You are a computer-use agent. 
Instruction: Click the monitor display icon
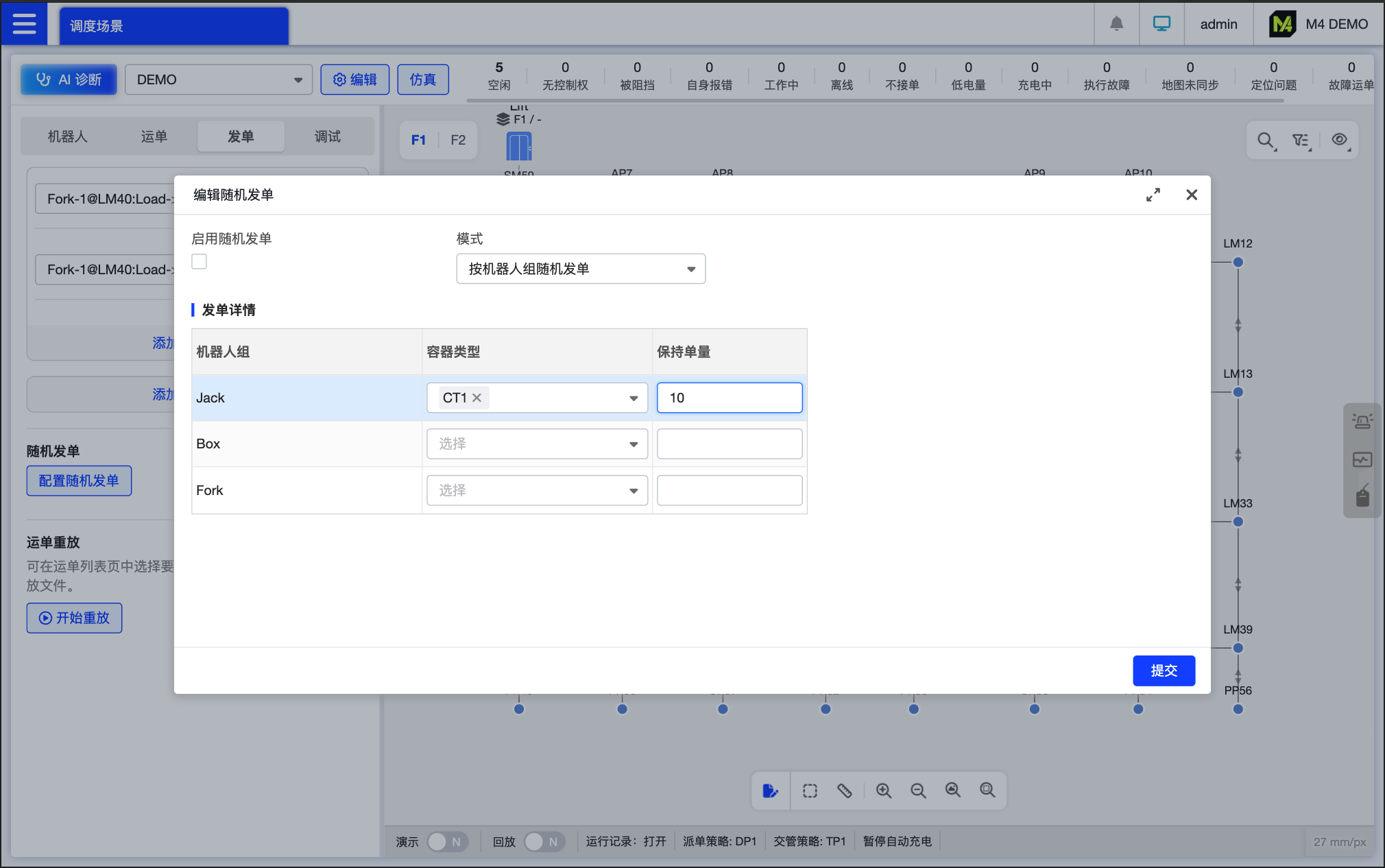coord(1161,24)
